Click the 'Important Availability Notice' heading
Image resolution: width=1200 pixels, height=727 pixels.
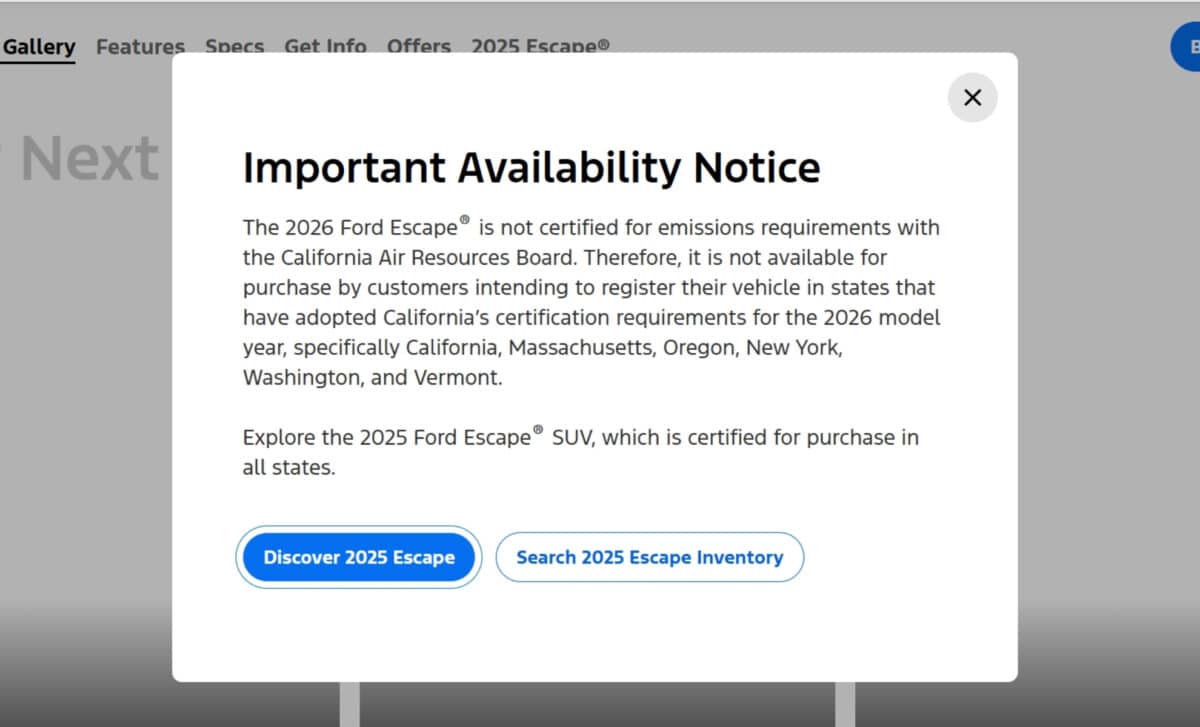click(x=531, y=167)
